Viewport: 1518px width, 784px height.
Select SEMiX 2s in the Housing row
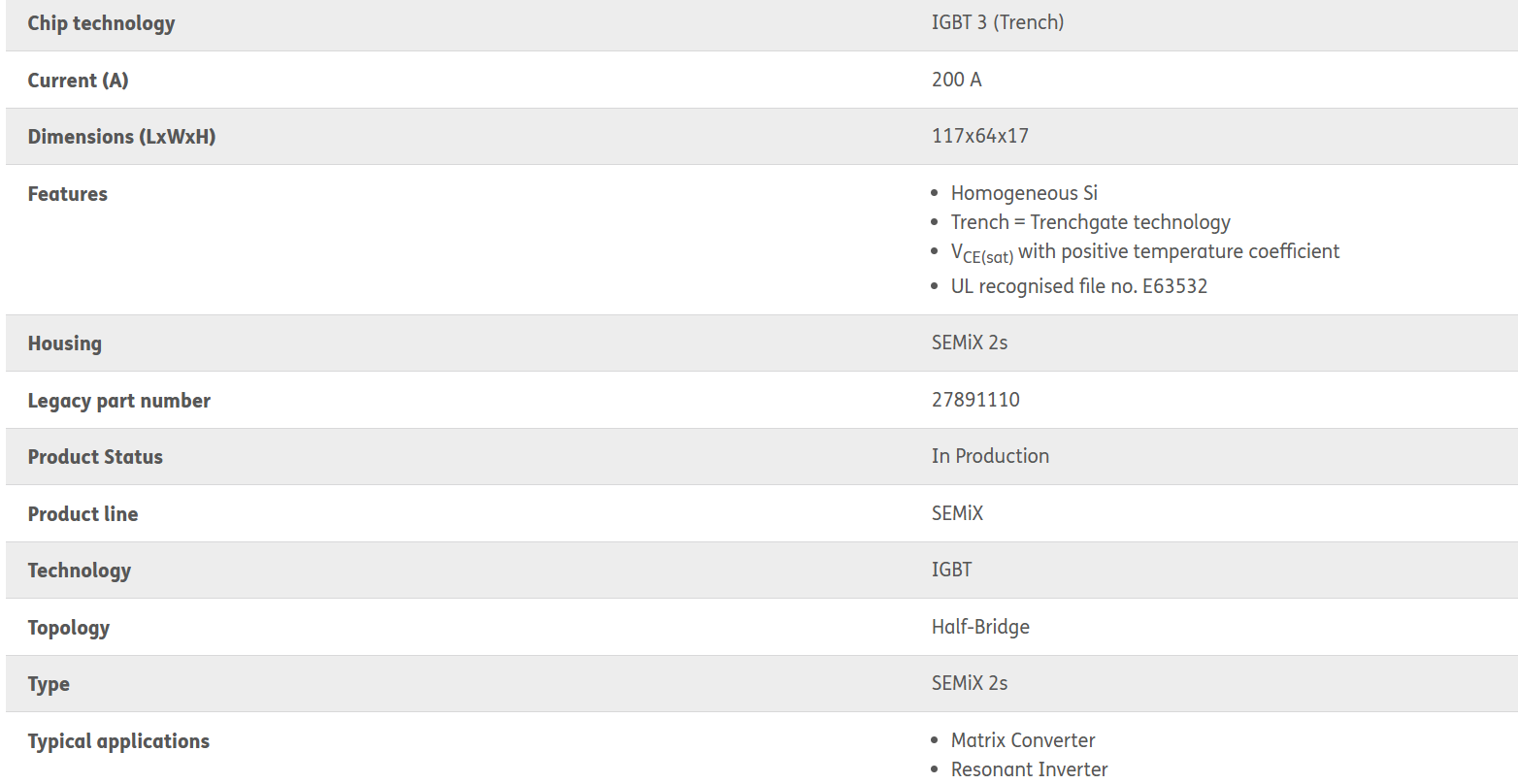click(x=969, y=343)
